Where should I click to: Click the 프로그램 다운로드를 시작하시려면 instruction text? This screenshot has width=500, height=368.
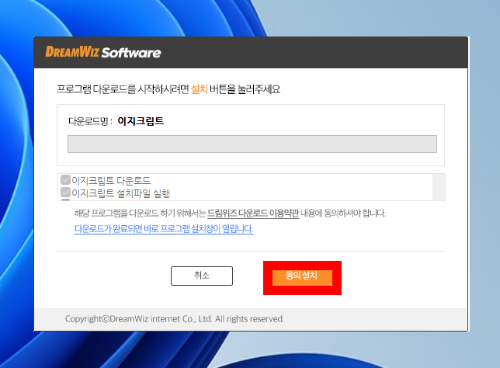point(168,89)
